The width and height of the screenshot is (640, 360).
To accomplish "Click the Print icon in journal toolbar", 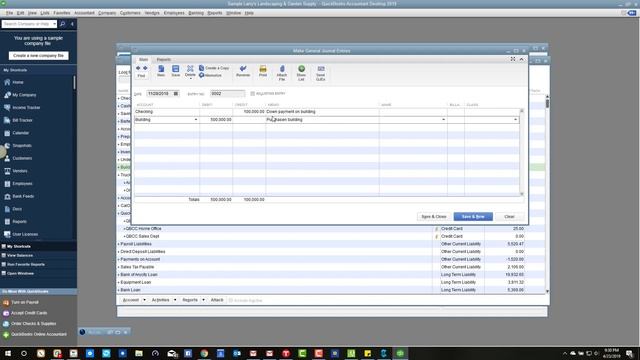I will (x=263, y=71).
